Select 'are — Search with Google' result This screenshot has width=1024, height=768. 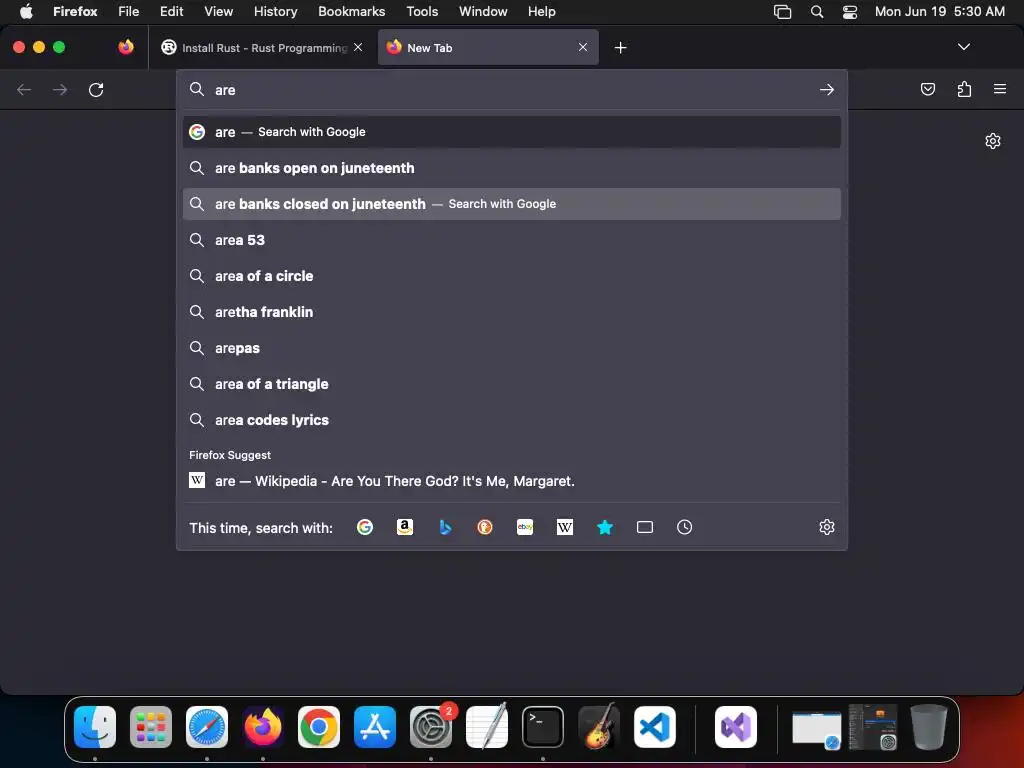(511, 132)
